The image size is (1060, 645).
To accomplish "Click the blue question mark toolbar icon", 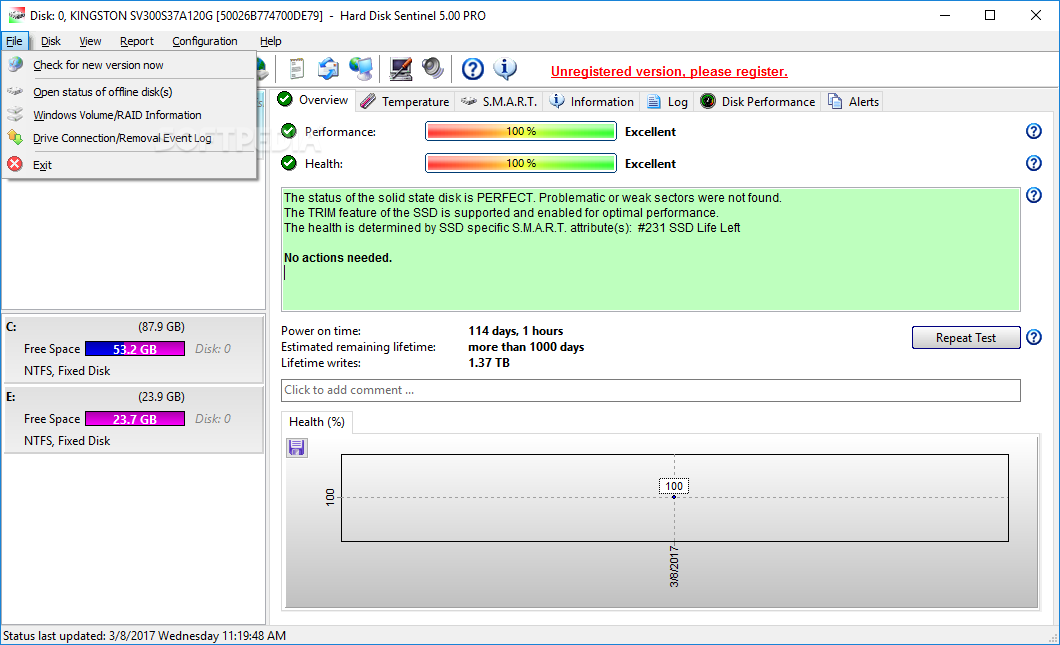I will [473, 68].
